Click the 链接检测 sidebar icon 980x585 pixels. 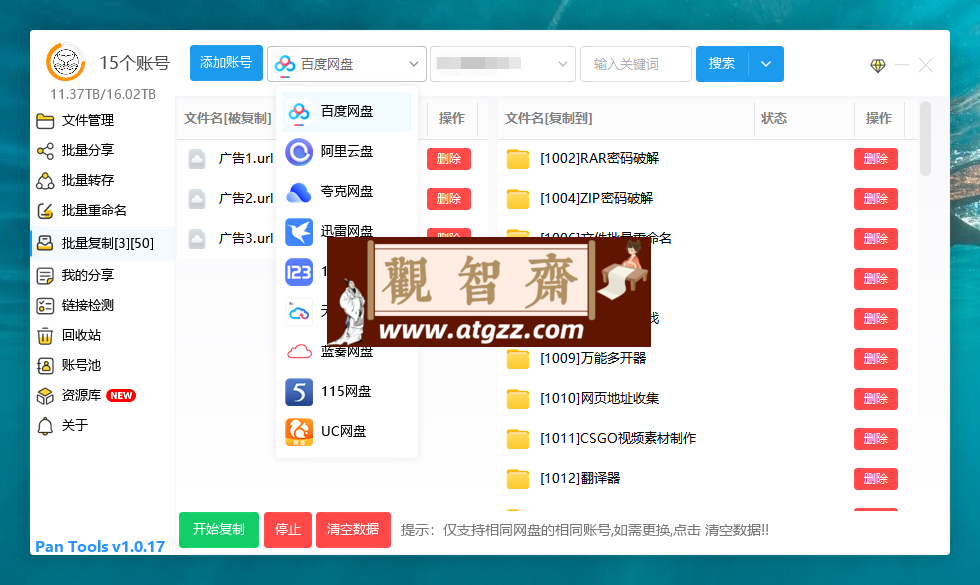[x=45, y=306]
